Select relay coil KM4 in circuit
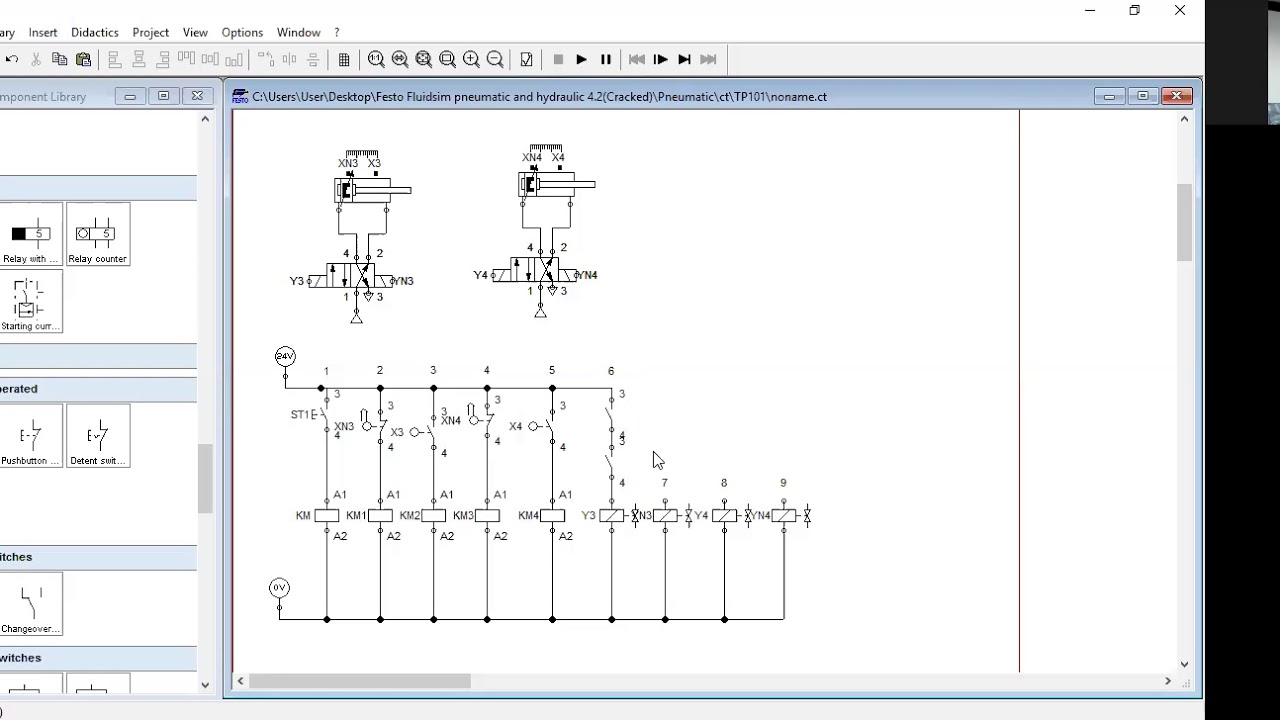This screenshot has width=1280, height=720. 552,516
